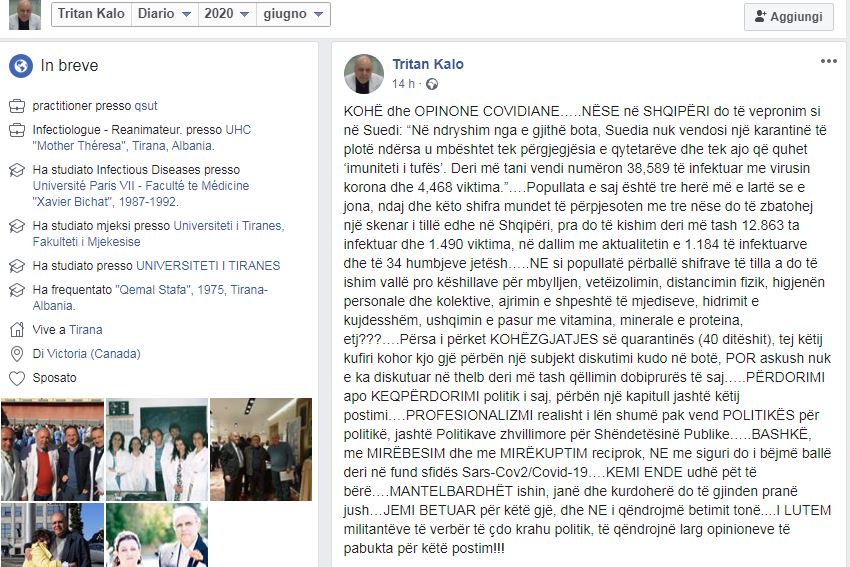Click the public globe icon beside 14 h
The height and width of the screenshot is (567, 850).
tap(432, 84)
